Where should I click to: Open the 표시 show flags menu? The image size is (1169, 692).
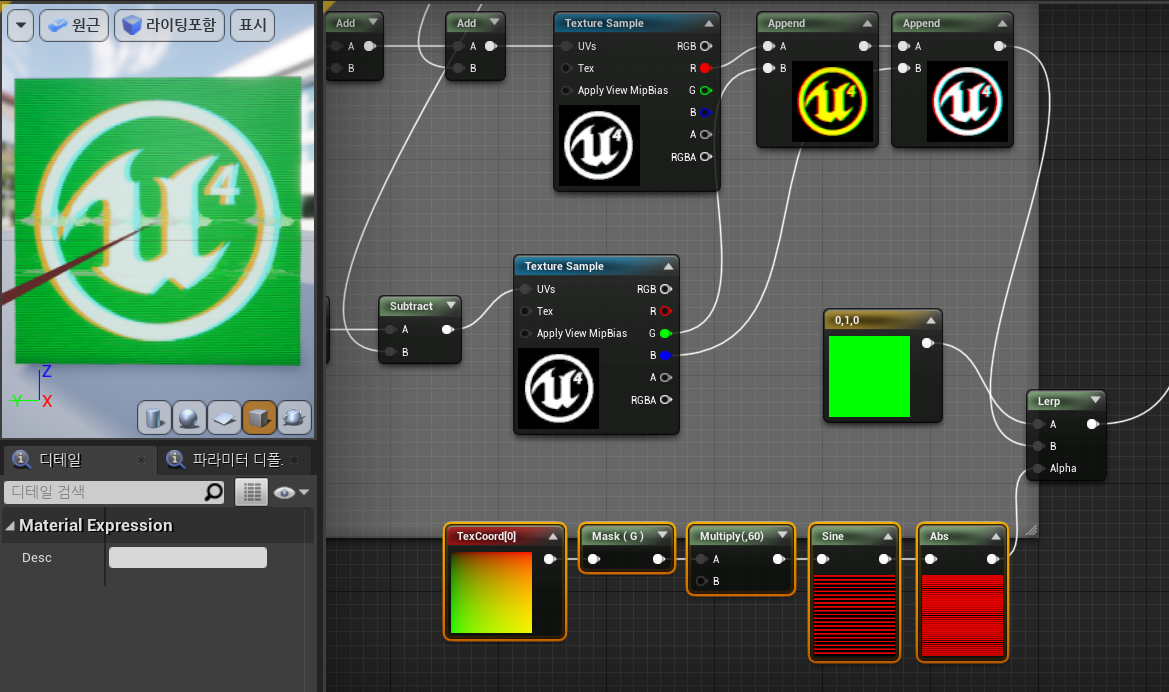(253, 25)
